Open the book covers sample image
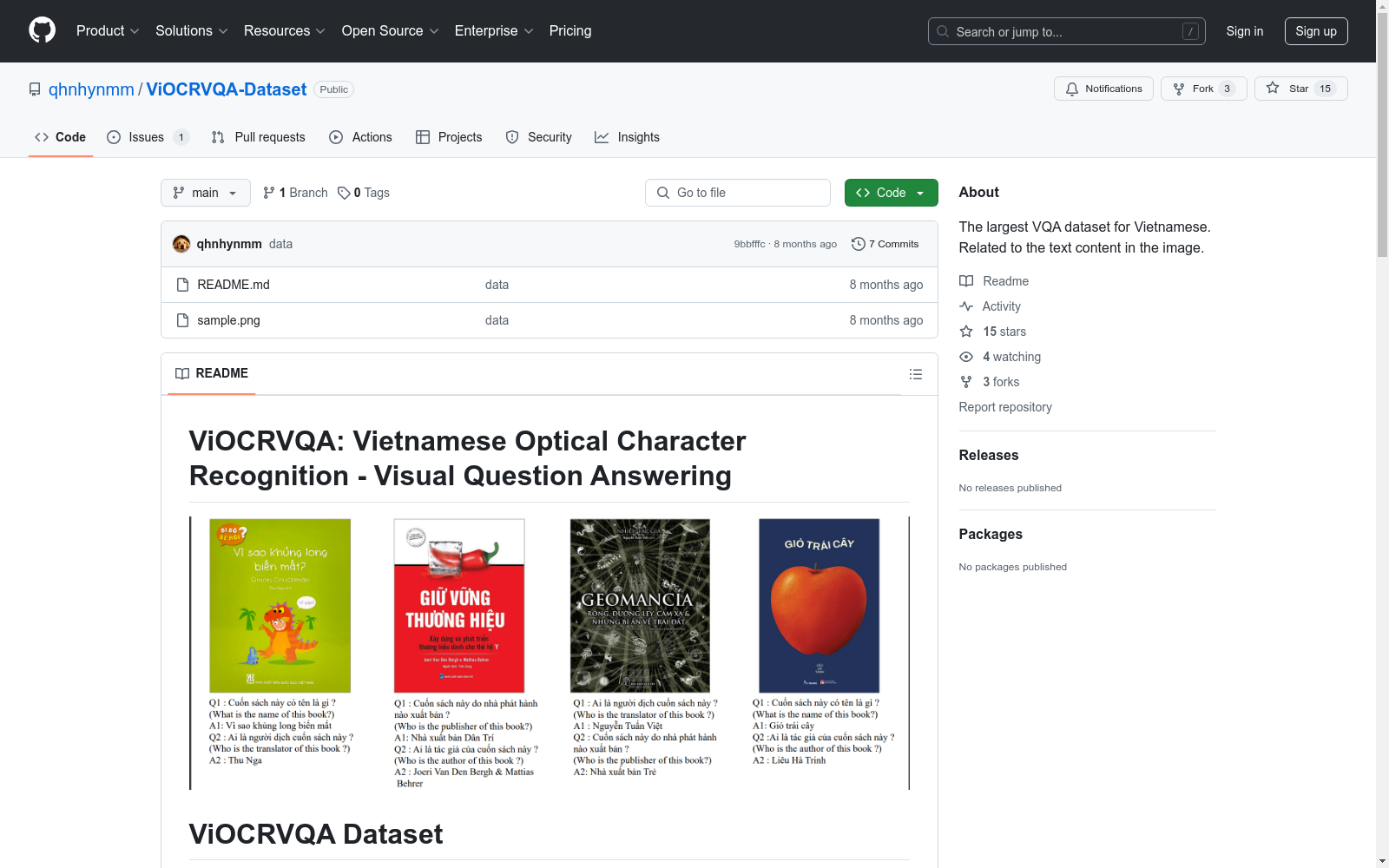Screen dimensions: 1389x868 tap(550, 653)
